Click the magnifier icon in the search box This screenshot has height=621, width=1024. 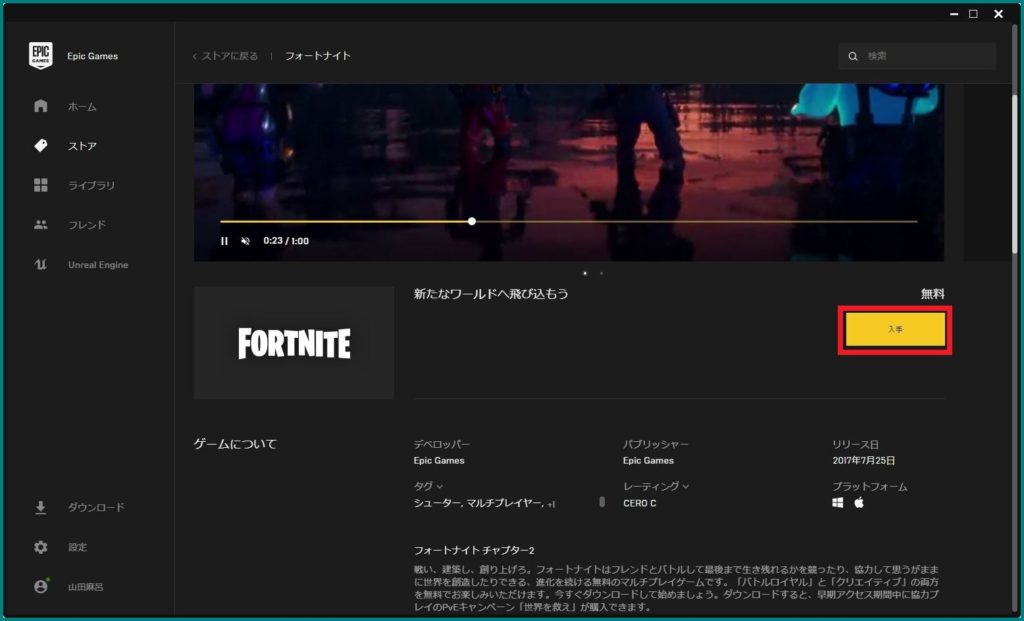point(853,57)
